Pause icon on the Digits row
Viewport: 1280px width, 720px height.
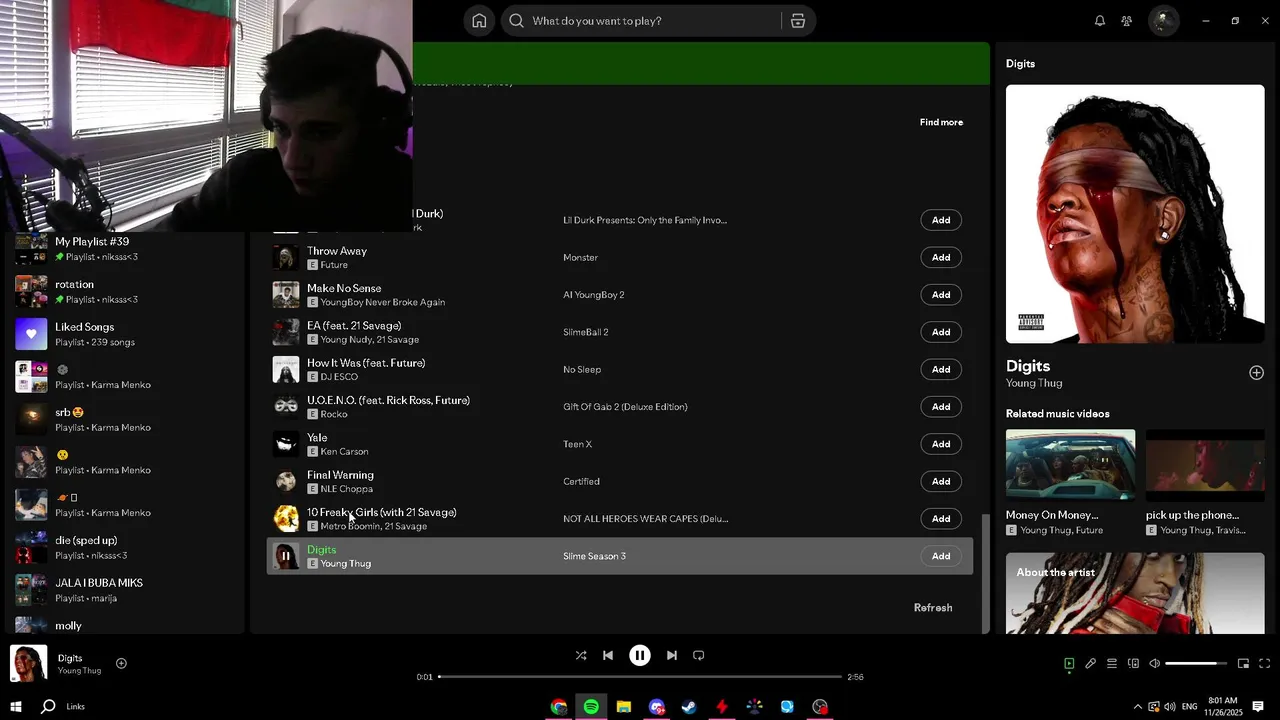point(286,557)
